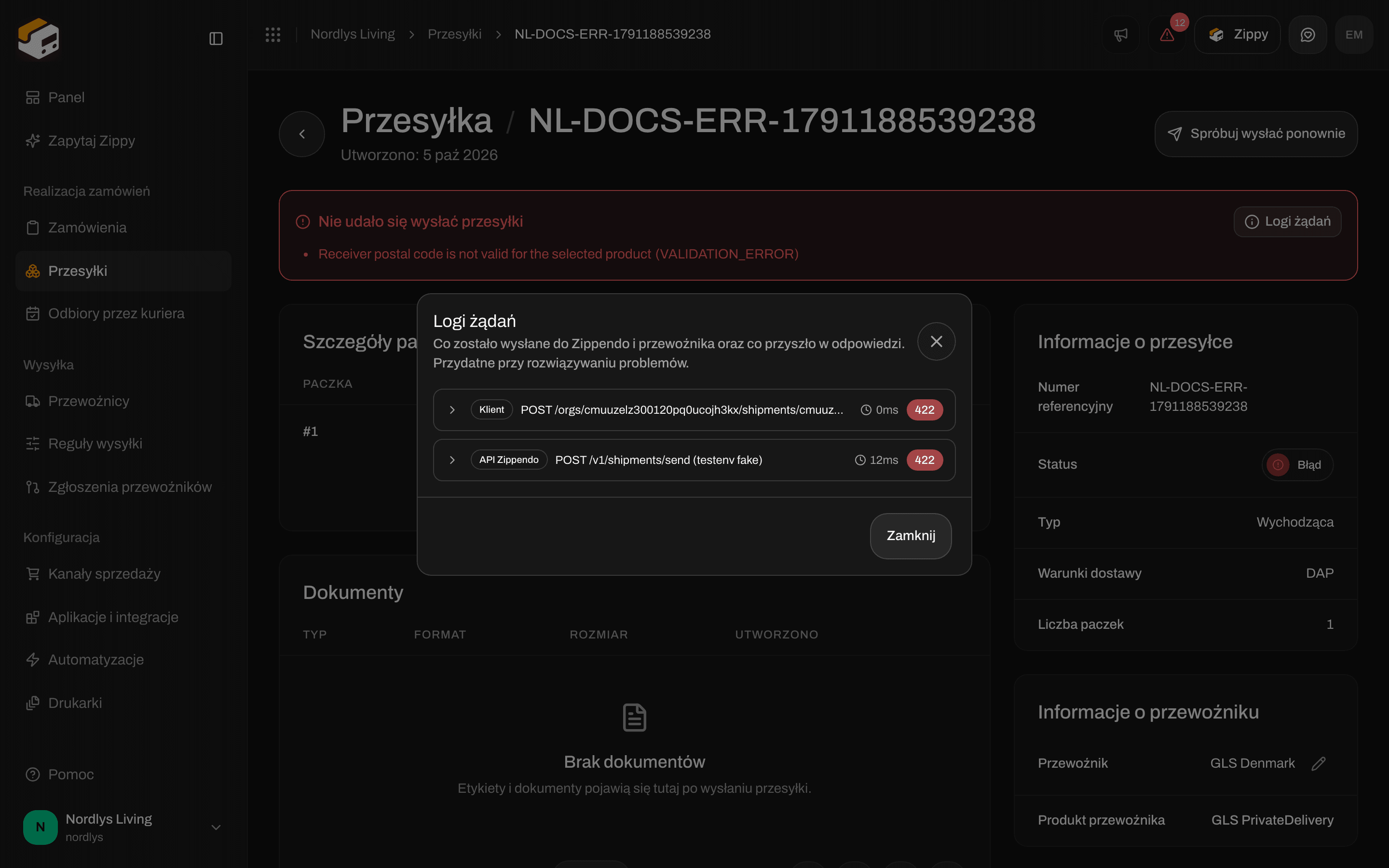The image size is (1389, 868).
Task: Expand the Klient POST request log row
Action: (694, 410)
